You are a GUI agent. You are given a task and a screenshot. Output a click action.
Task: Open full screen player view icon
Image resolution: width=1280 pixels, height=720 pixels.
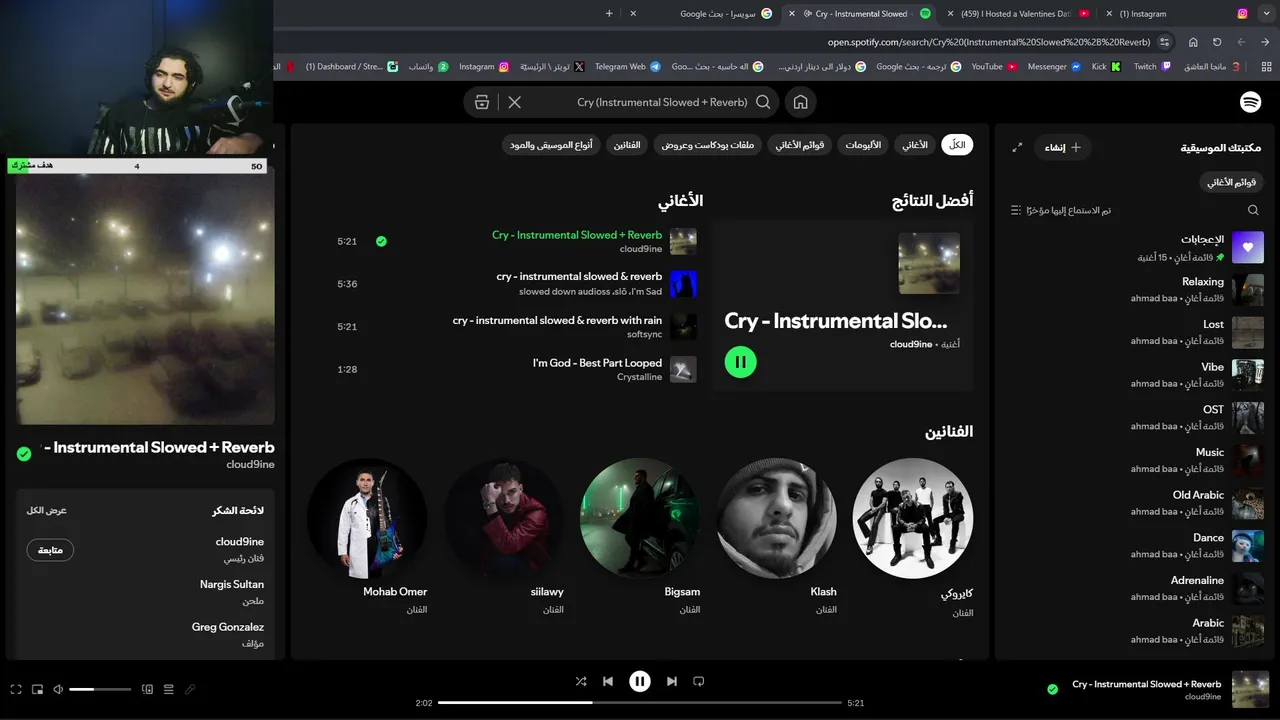16,689
